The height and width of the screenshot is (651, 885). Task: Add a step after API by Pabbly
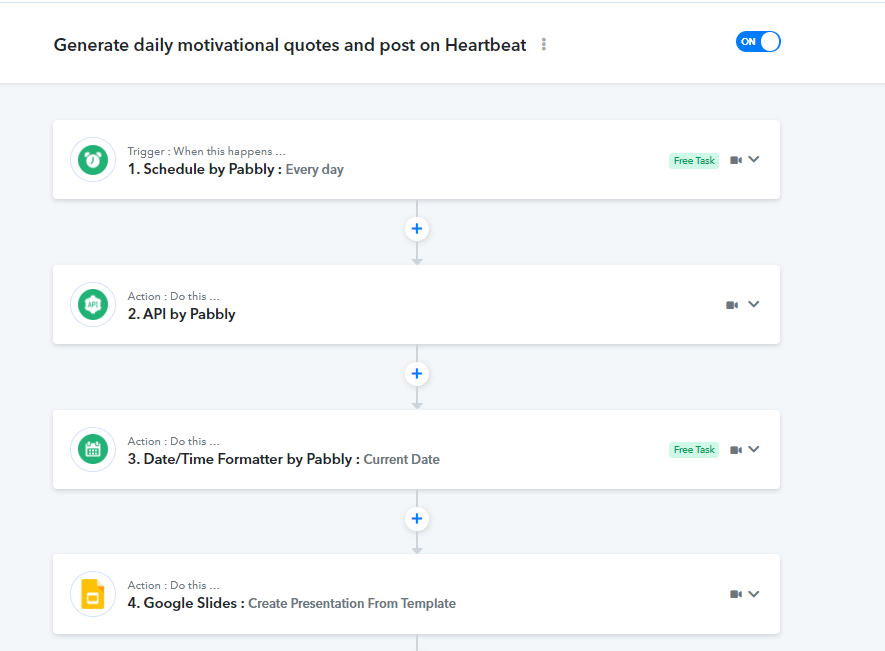[x=417, y=374]
